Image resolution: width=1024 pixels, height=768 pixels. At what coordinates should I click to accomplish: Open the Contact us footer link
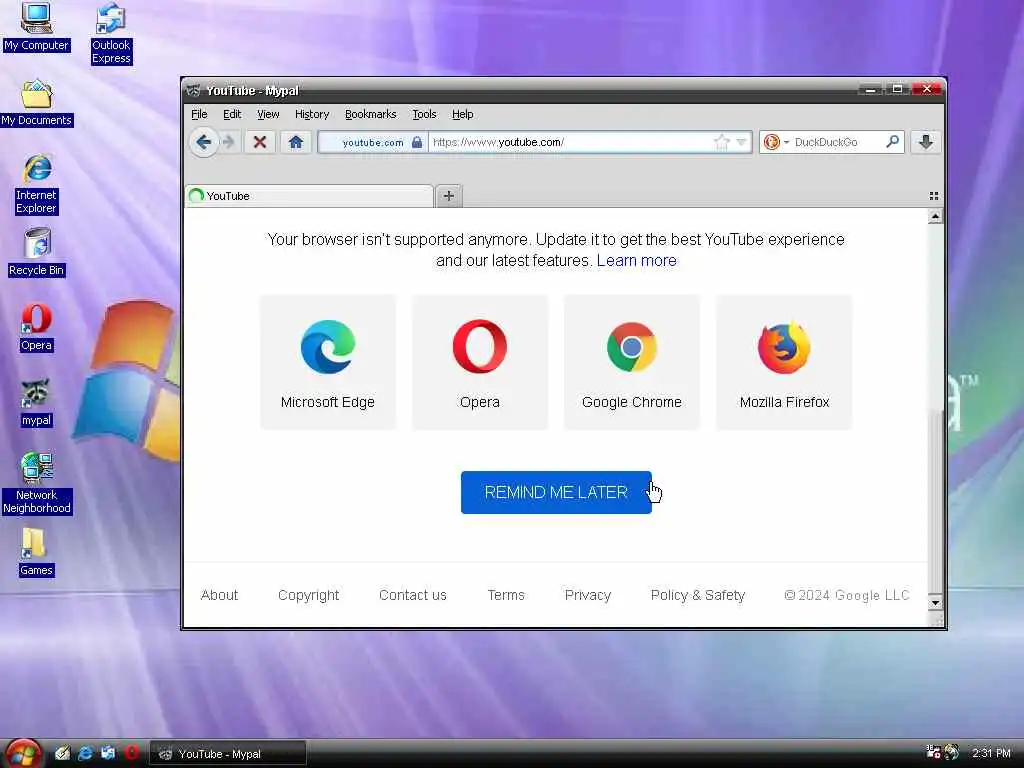tap(413, 595)
